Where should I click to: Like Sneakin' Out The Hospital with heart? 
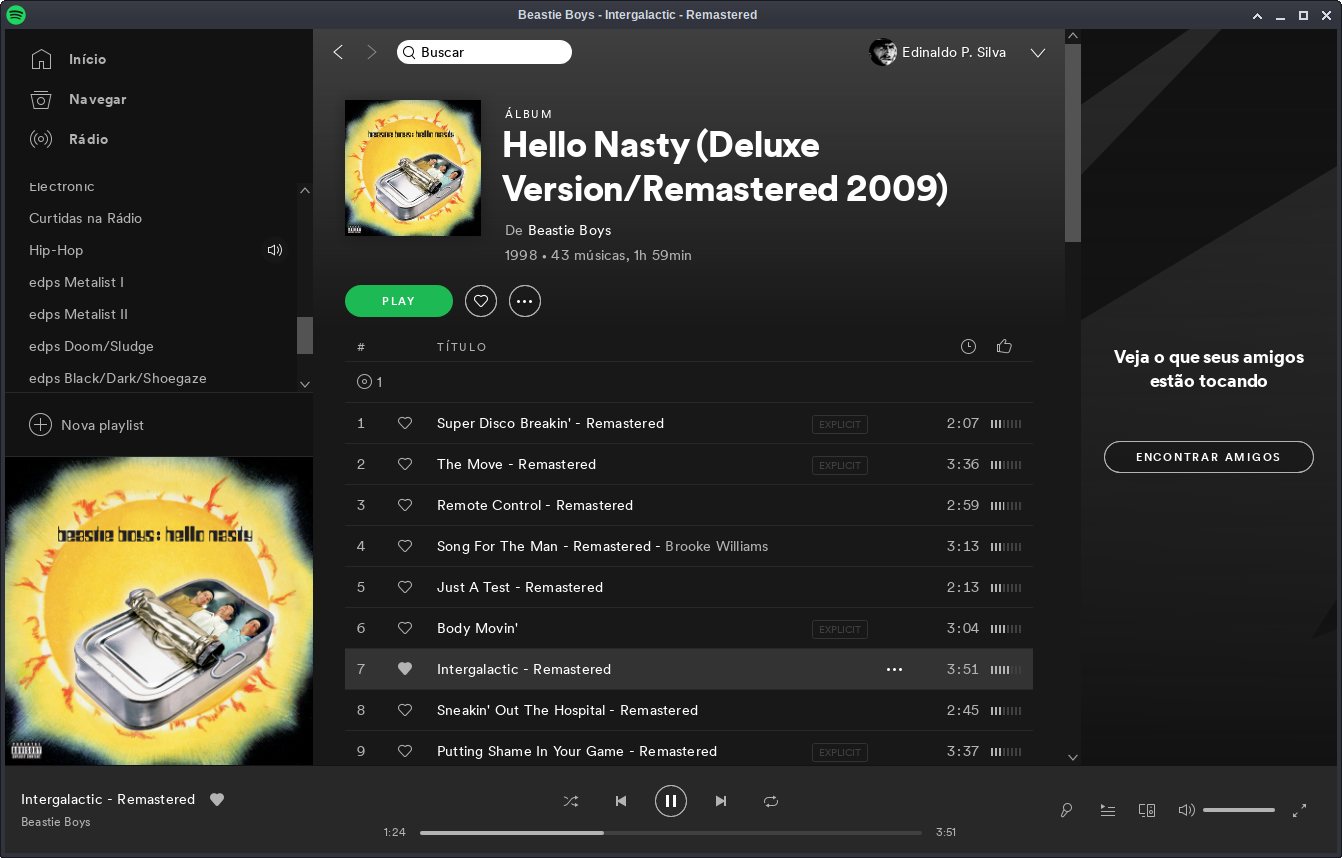pyautogui.click(x=405, y=710)
